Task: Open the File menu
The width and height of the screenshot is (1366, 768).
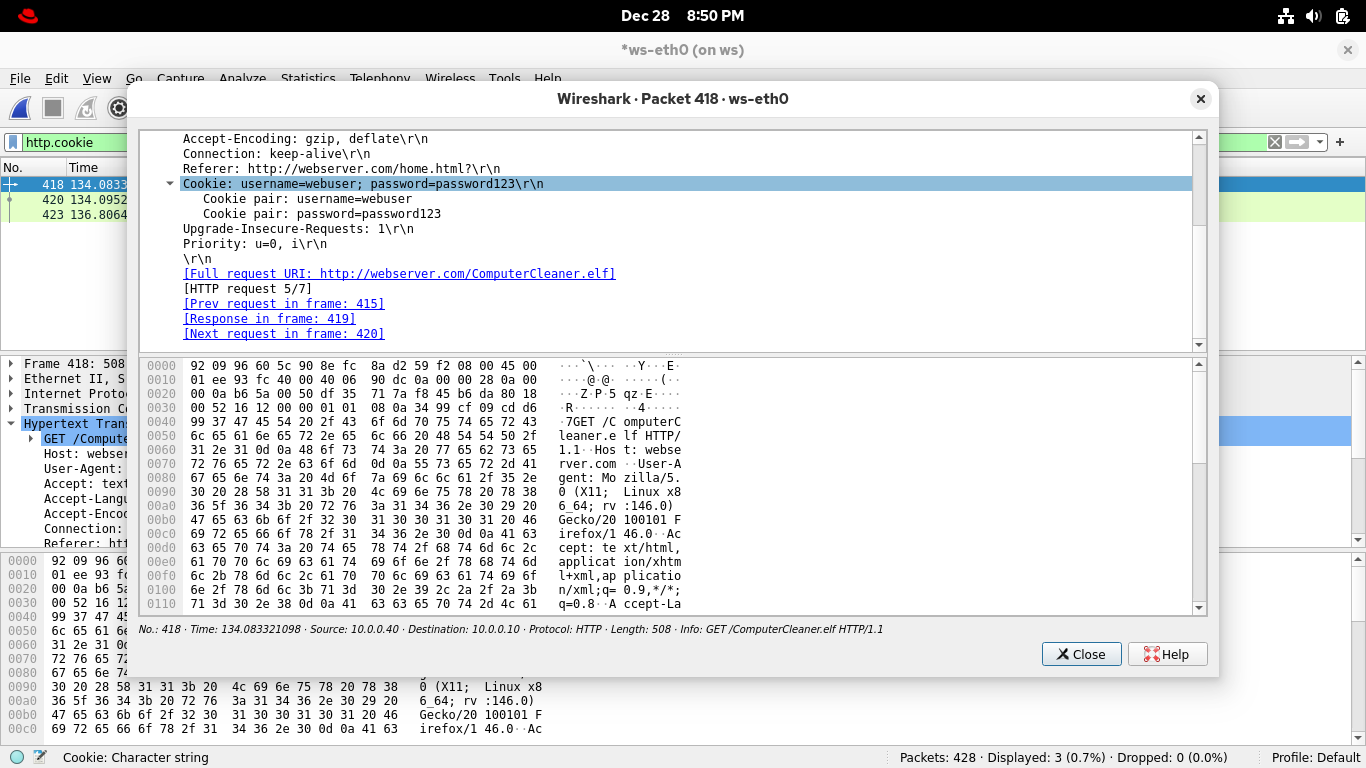Action: coord(20,78)
